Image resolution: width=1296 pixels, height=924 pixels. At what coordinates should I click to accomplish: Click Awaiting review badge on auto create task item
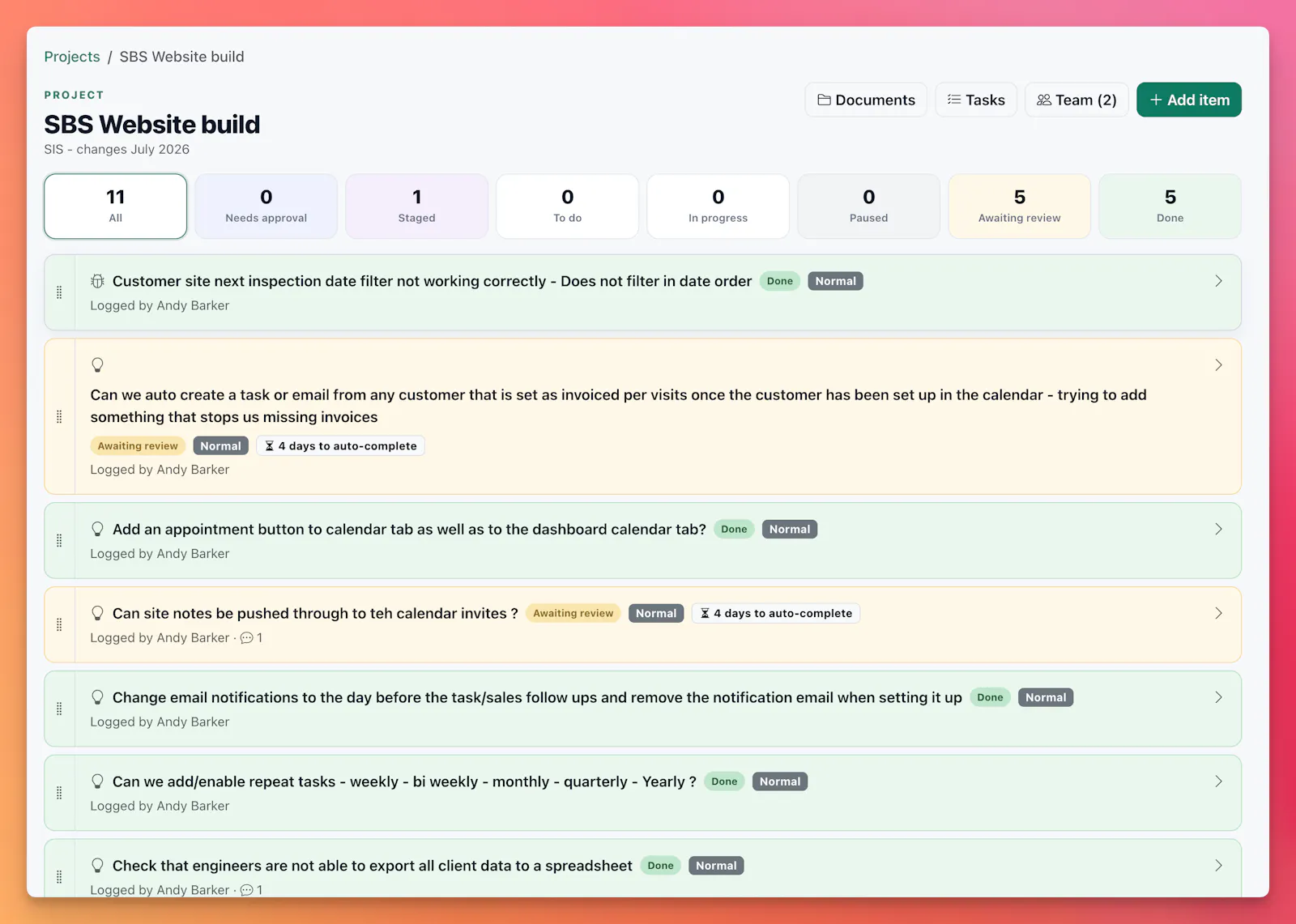point(138,446)
